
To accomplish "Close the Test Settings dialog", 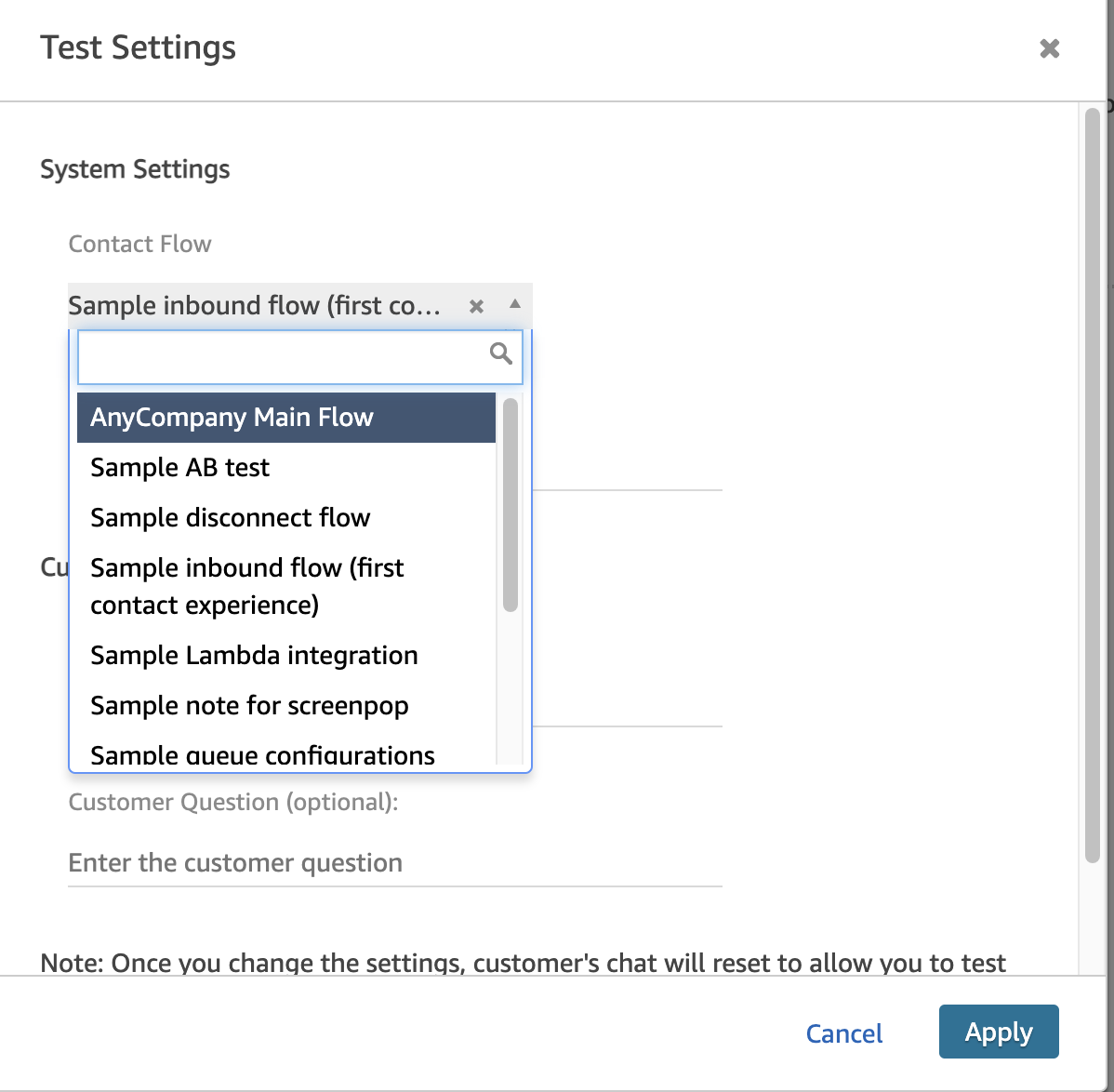I will click(x=1049, y=48).
